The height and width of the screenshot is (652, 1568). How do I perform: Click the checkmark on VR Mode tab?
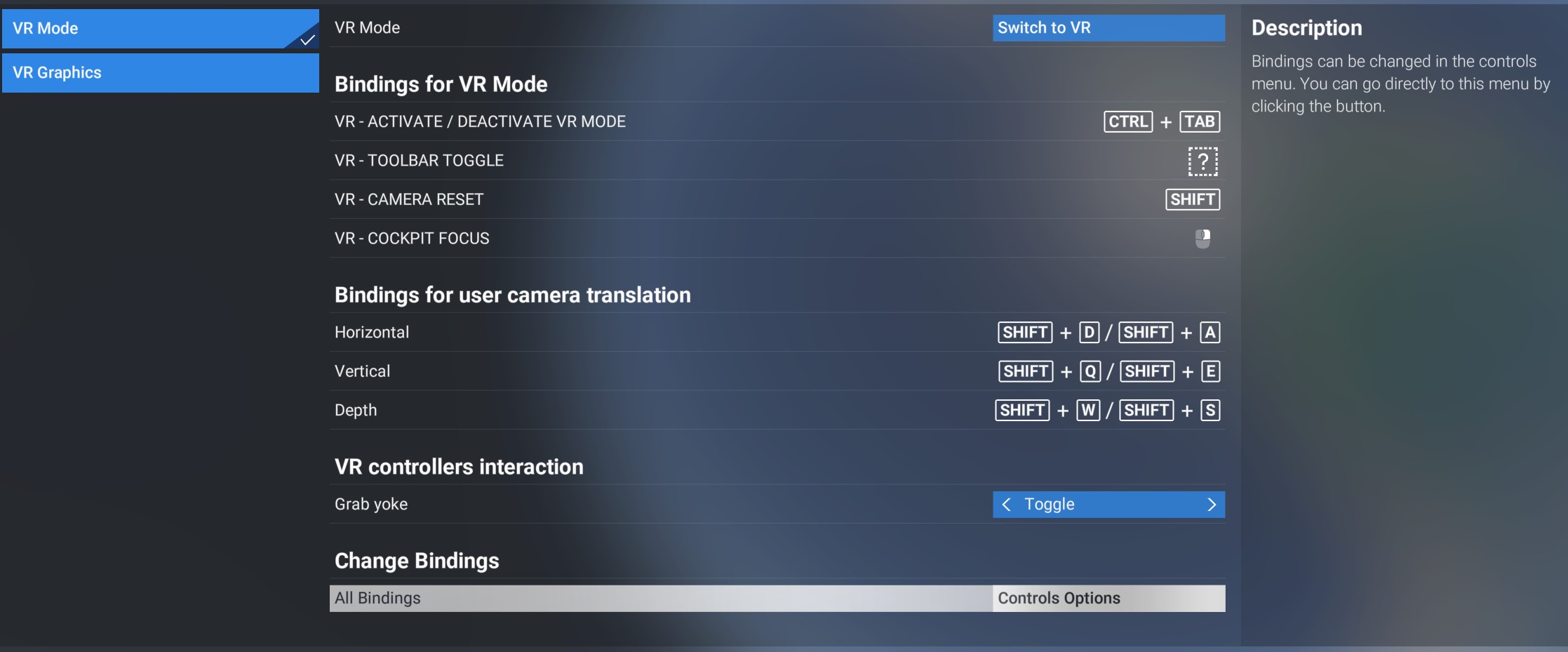point(307,40)
